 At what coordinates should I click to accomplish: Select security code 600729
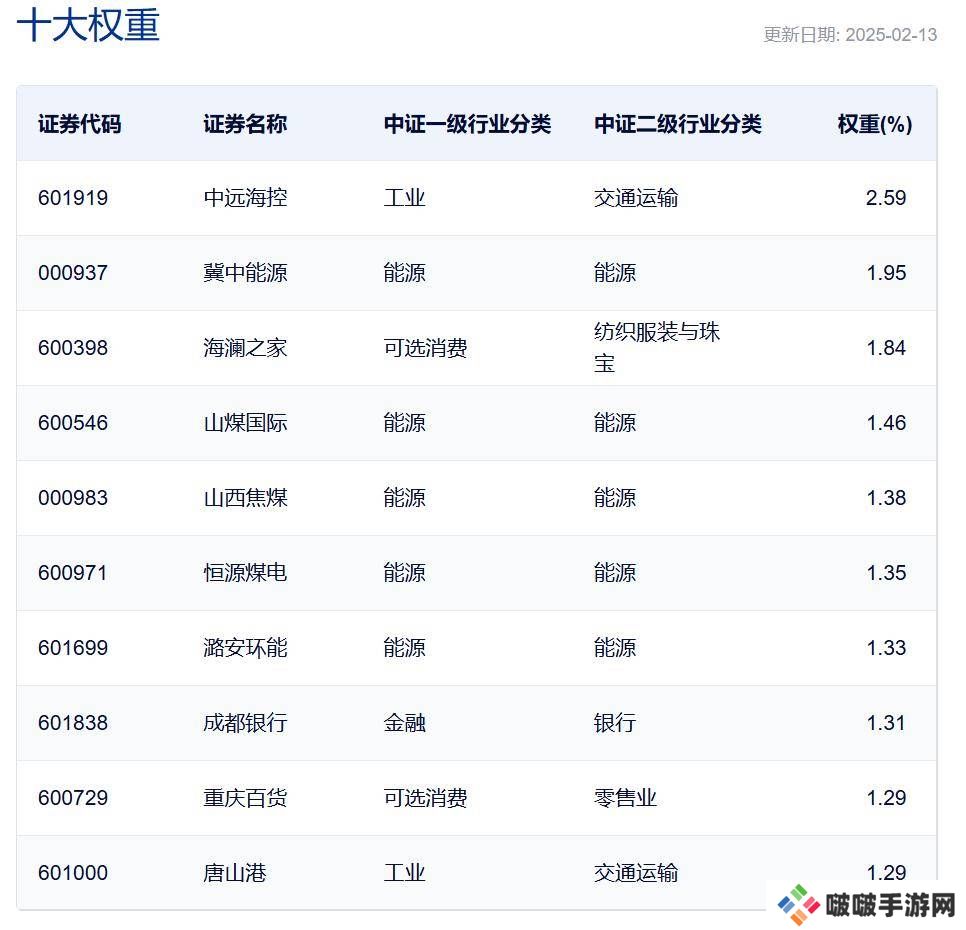click(x=73, y=799)
